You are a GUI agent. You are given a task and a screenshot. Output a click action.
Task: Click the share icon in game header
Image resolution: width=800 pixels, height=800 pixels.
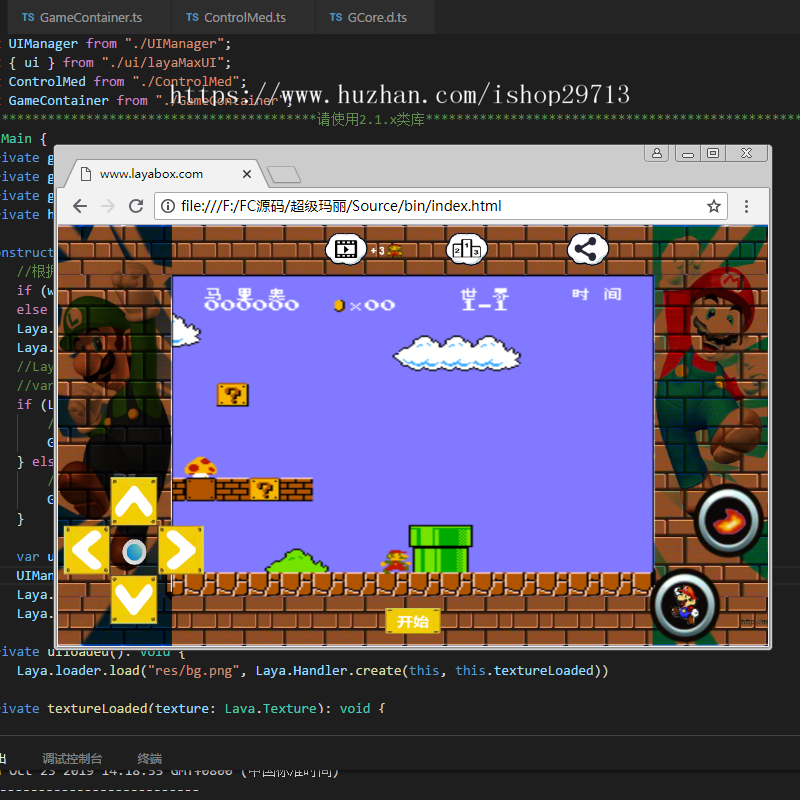(589, 249)
